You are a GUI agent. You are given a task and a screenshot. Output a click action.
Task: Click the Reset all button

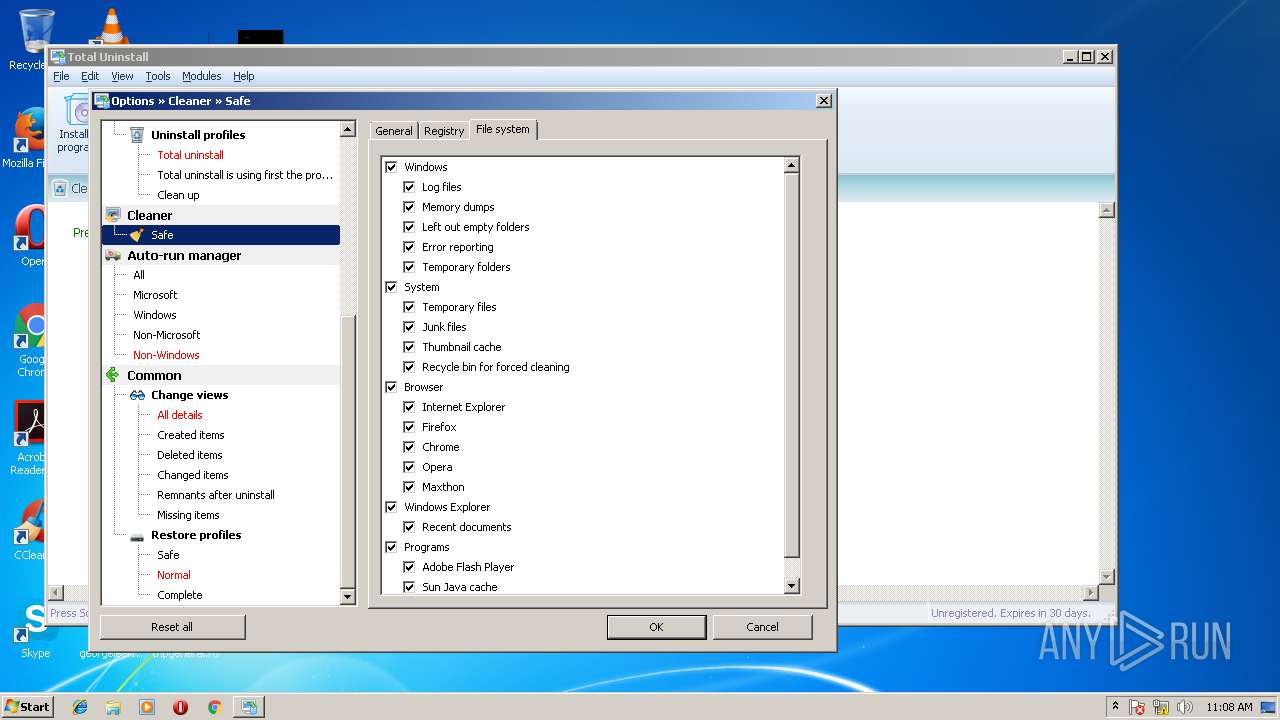(x=172, y=627)
